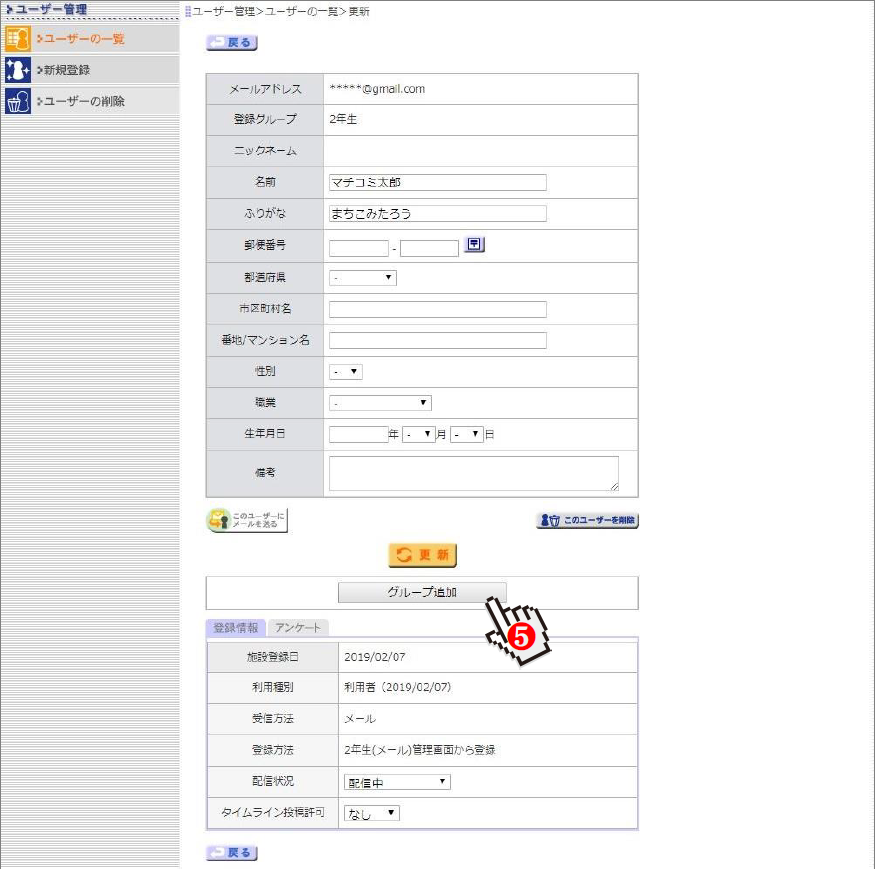Open the タイムライン投稿許可 dropdown
The height and width of the screenshot is (869, 875).
[371, 814]
